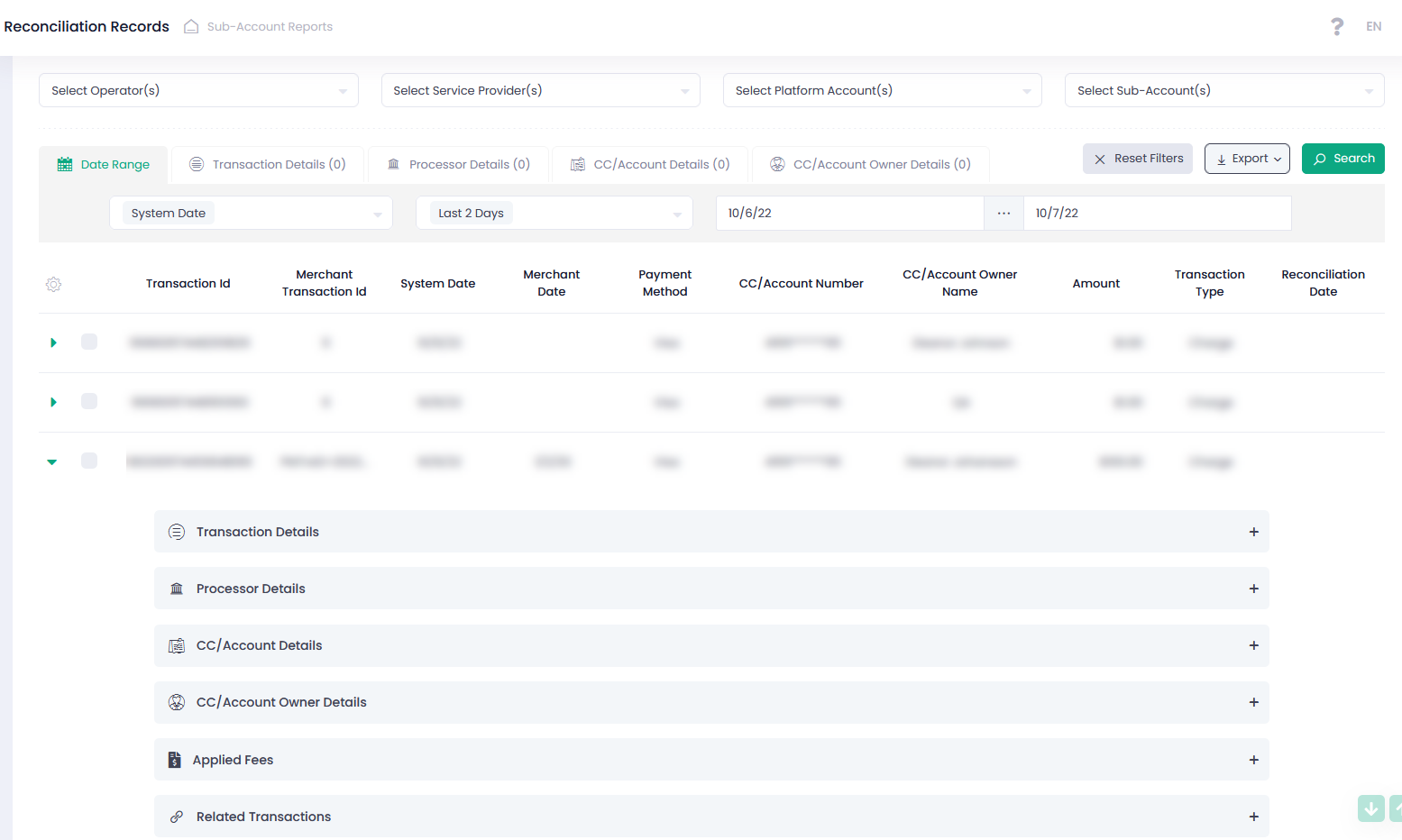The image size is (1402, 840).
Task: Switch to CC/Account Owner Details tab
Action: tap(870, 165)
